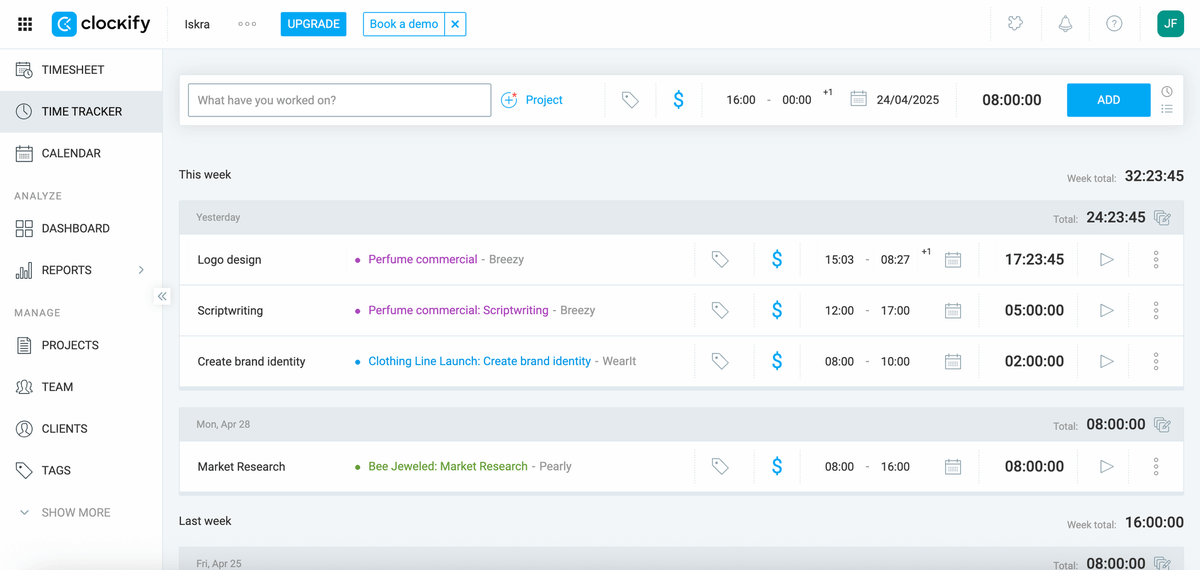The height and width of the screenshot is (570, 1200).
Task: Toggle billable status for Market Research entry
Action: [777, 466]
